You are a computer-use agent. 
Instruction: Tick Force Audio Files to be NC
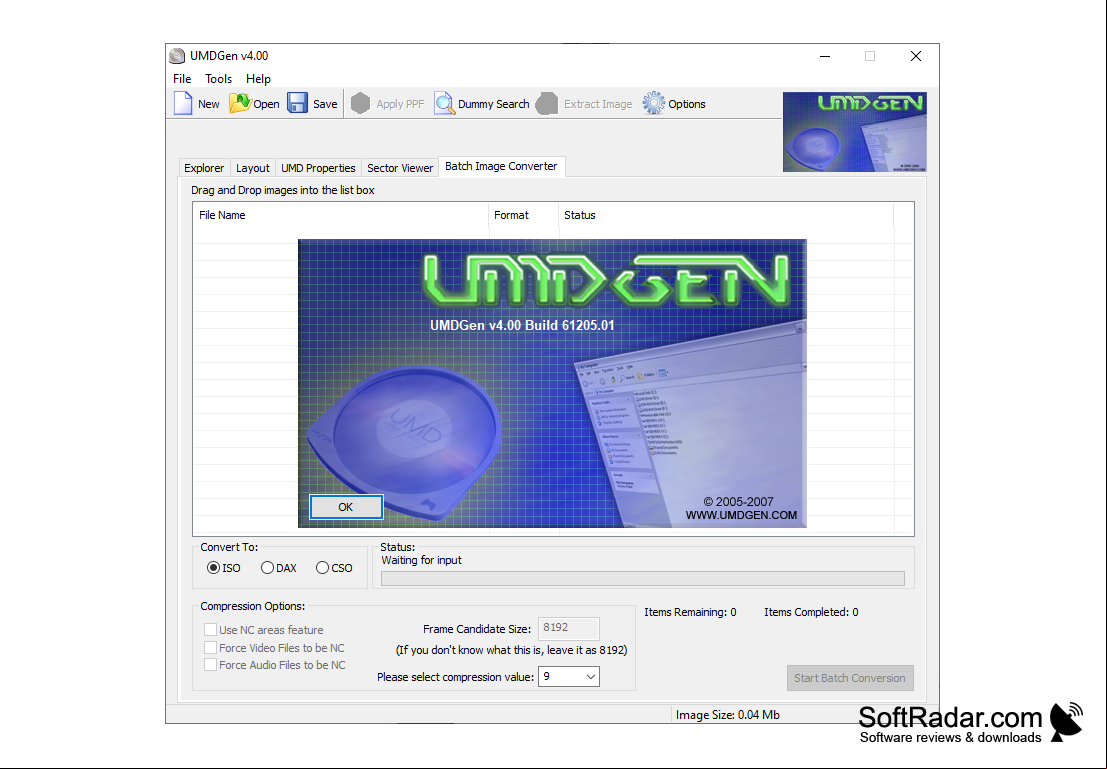tap(210, 664)
